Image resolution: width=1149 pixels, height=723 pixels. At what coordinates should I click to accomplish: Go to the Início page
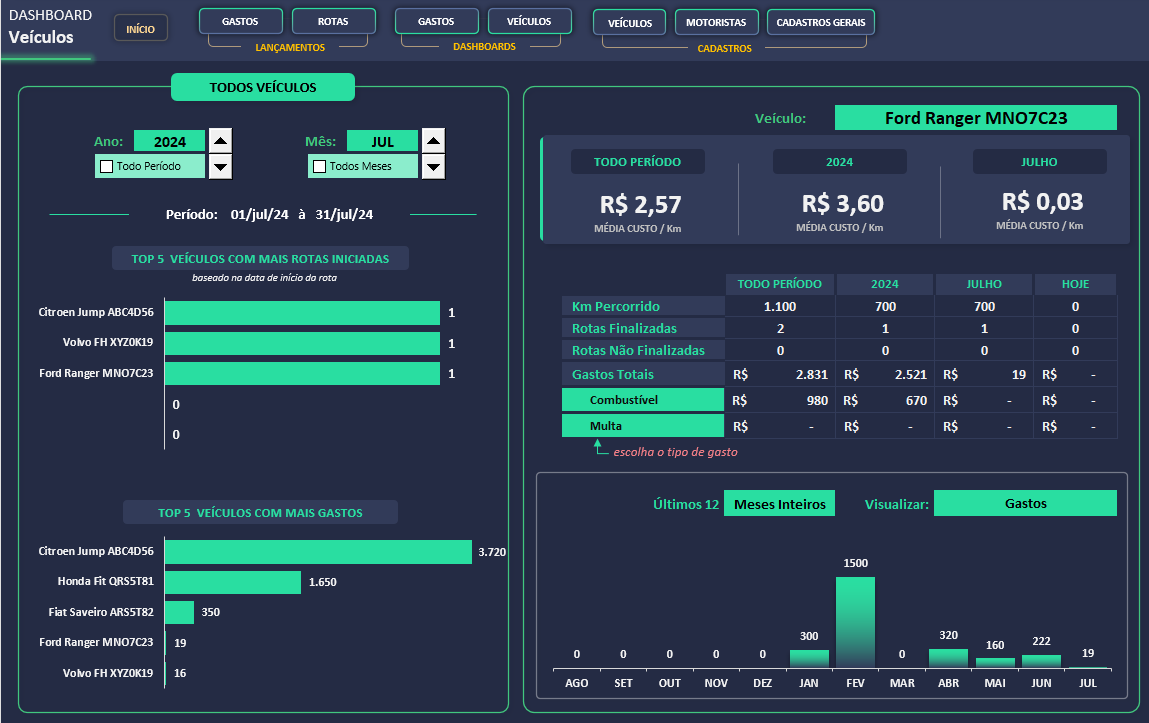click(140, 29)
